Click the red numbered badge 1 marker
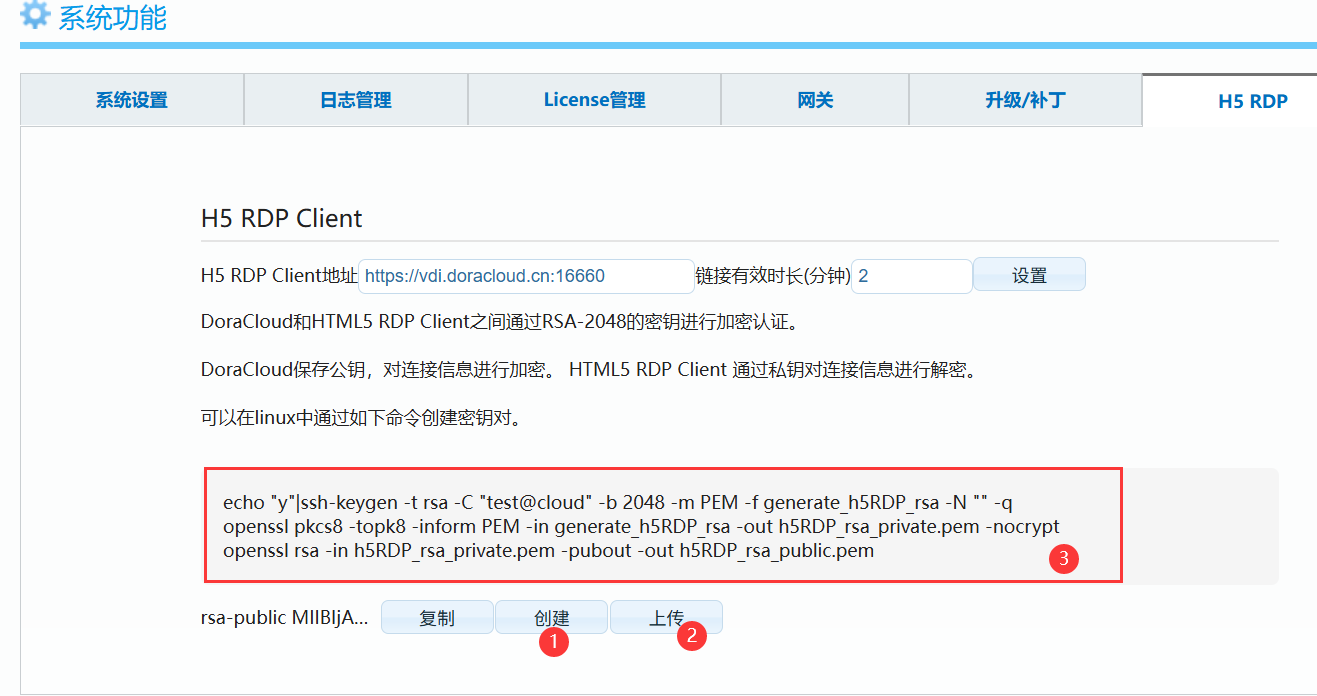The height and width of the screenshot is (696, 1317). 553,641
